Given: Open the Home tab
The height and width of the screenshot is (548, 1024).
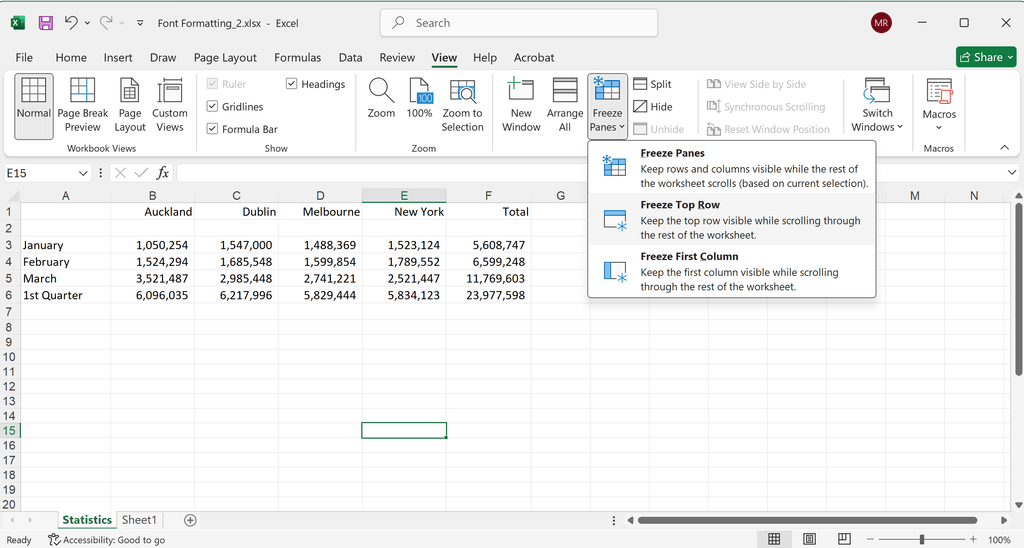Looking at the screenshot, I should (x=71, y=57).
